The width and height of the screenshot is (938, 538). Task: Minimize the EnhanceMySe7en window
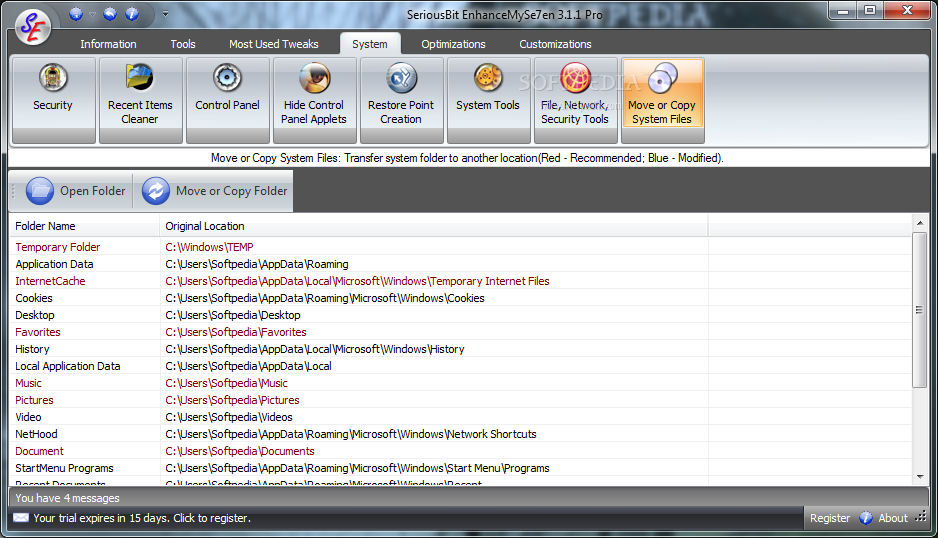pyautogui.click(x=843, y=11)
